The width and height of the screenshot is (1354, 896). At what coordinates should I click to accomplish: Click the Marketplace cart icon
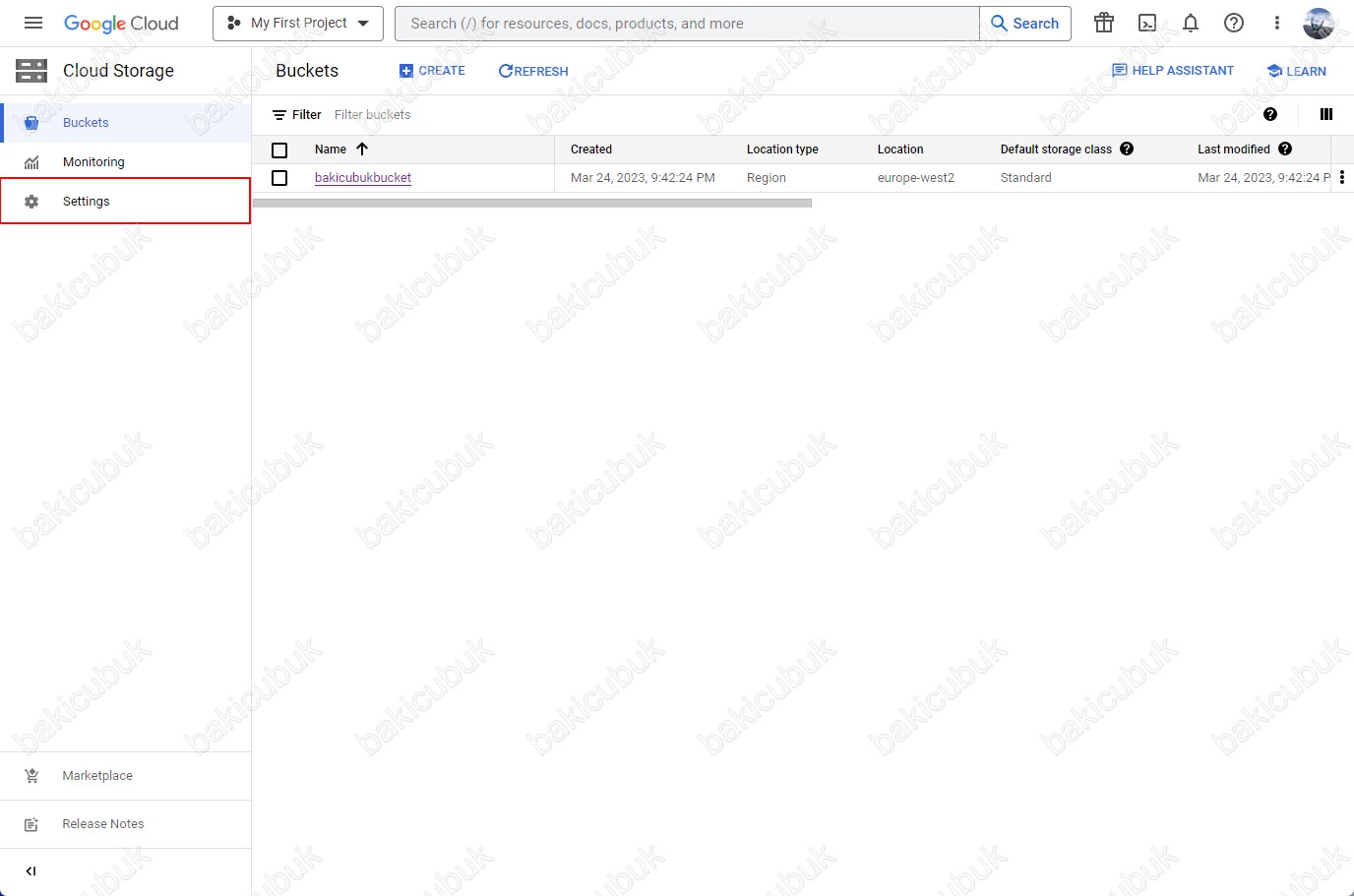(31, 776)
